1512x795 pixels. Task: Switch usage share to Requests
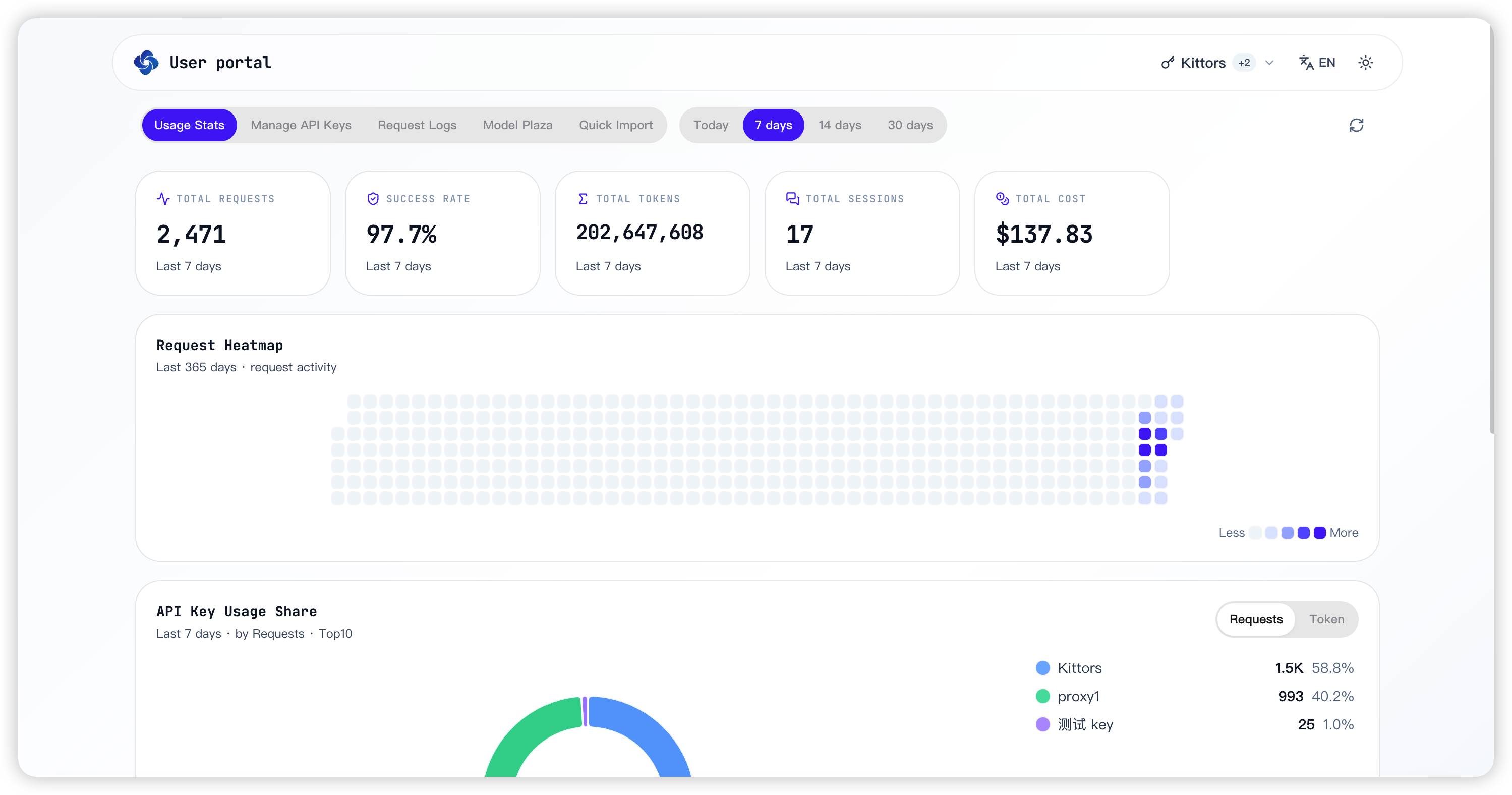[x=1255, y=619]
